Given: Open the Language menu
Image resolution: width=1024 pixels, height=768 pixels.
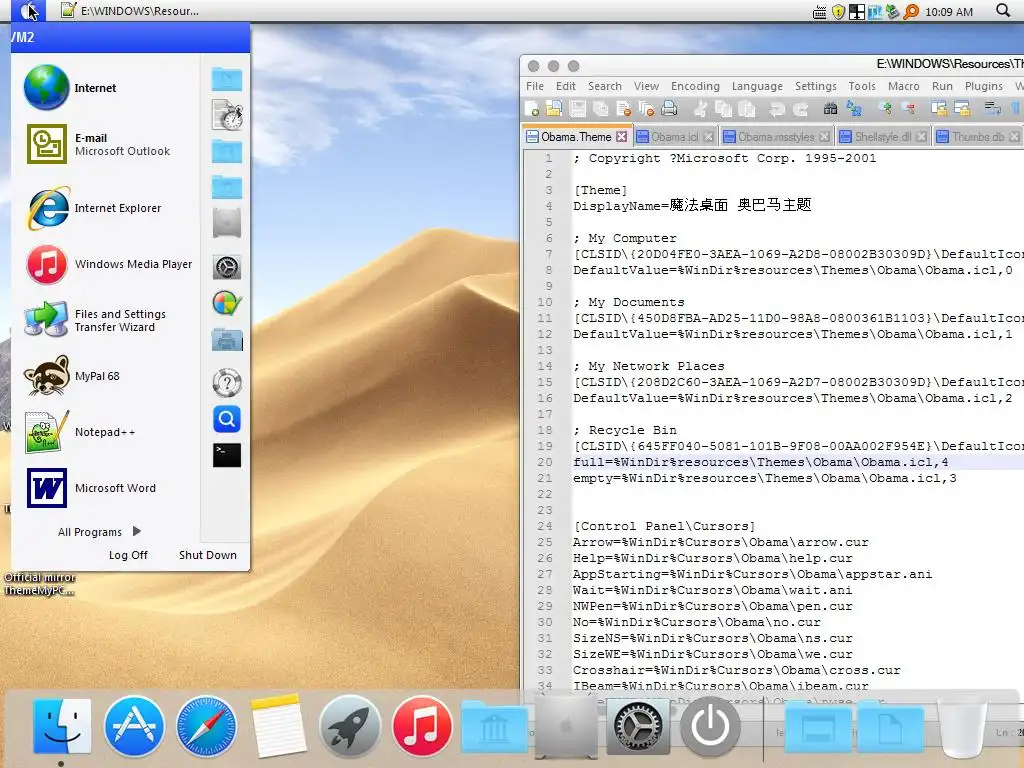Looking at the screenshot, I should click(x=757, y=86).
